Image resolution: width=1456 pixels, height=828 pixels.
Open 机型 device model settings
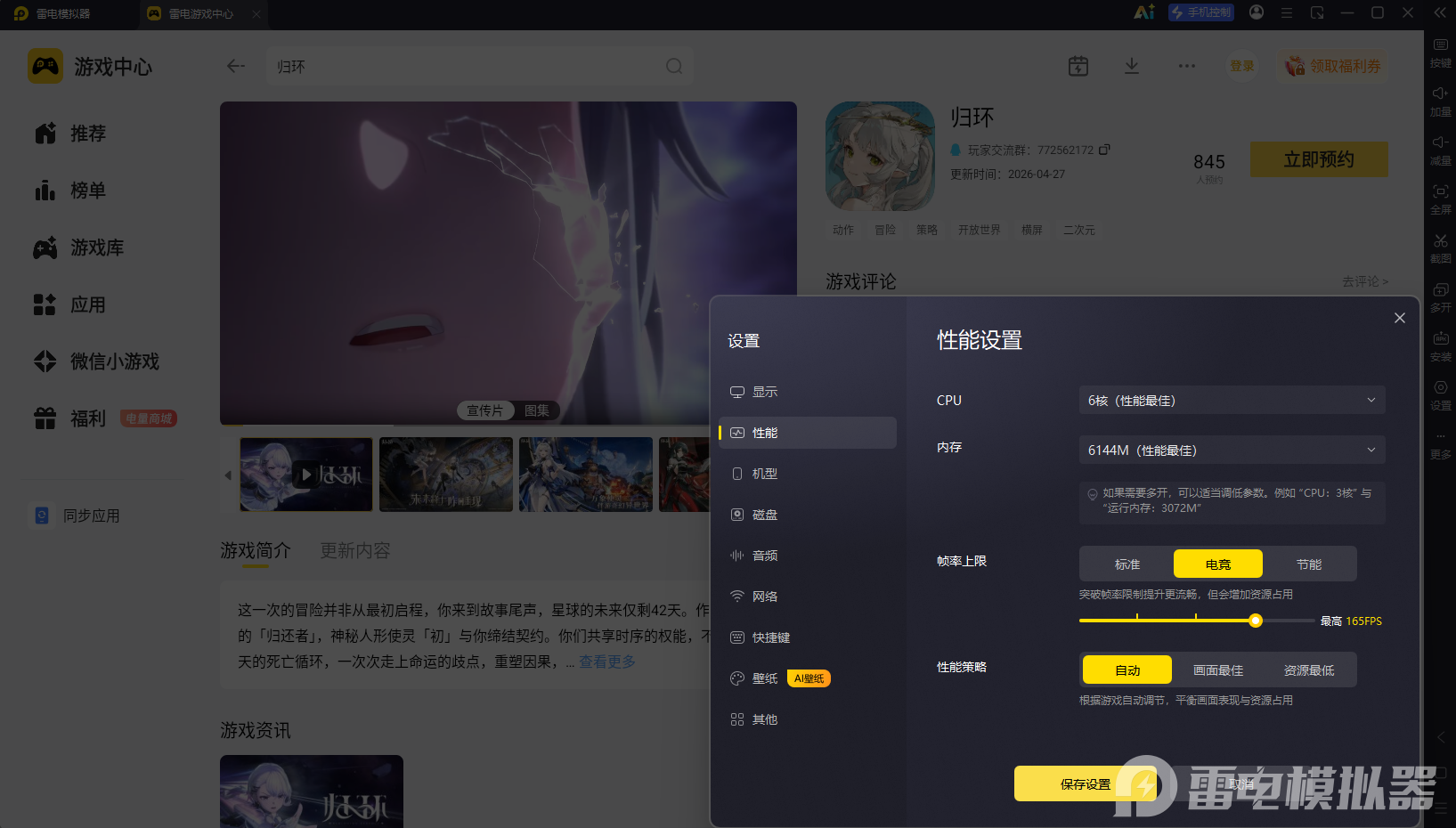[x=807, y=474]
